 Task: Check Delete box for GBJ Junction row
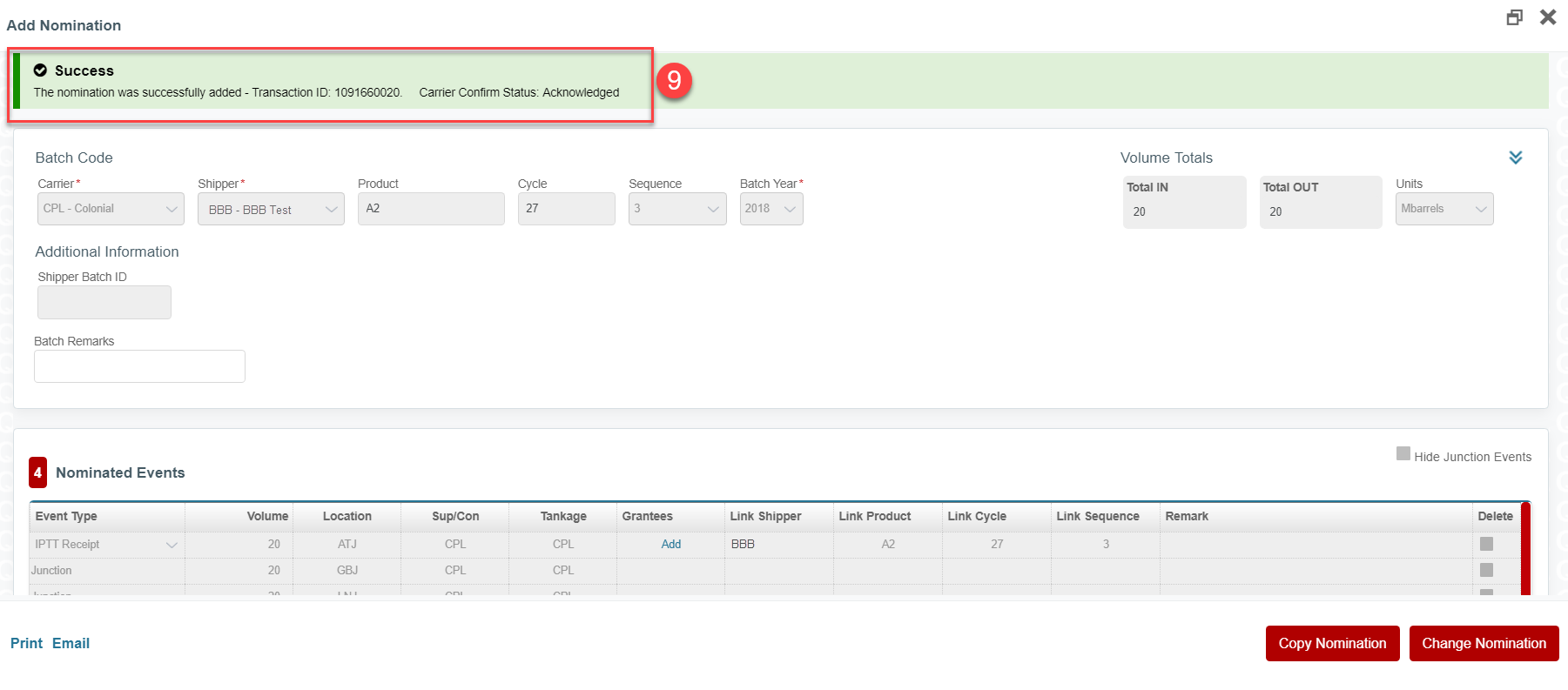(x=1486, y=570)
